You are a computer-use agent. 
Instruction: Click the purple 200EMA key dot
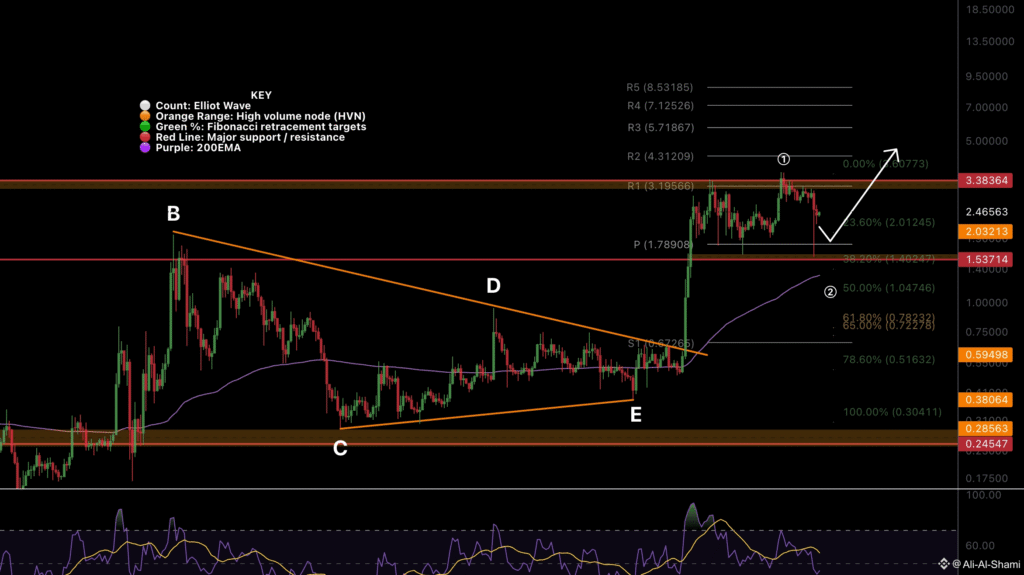(x=145, y=148)
